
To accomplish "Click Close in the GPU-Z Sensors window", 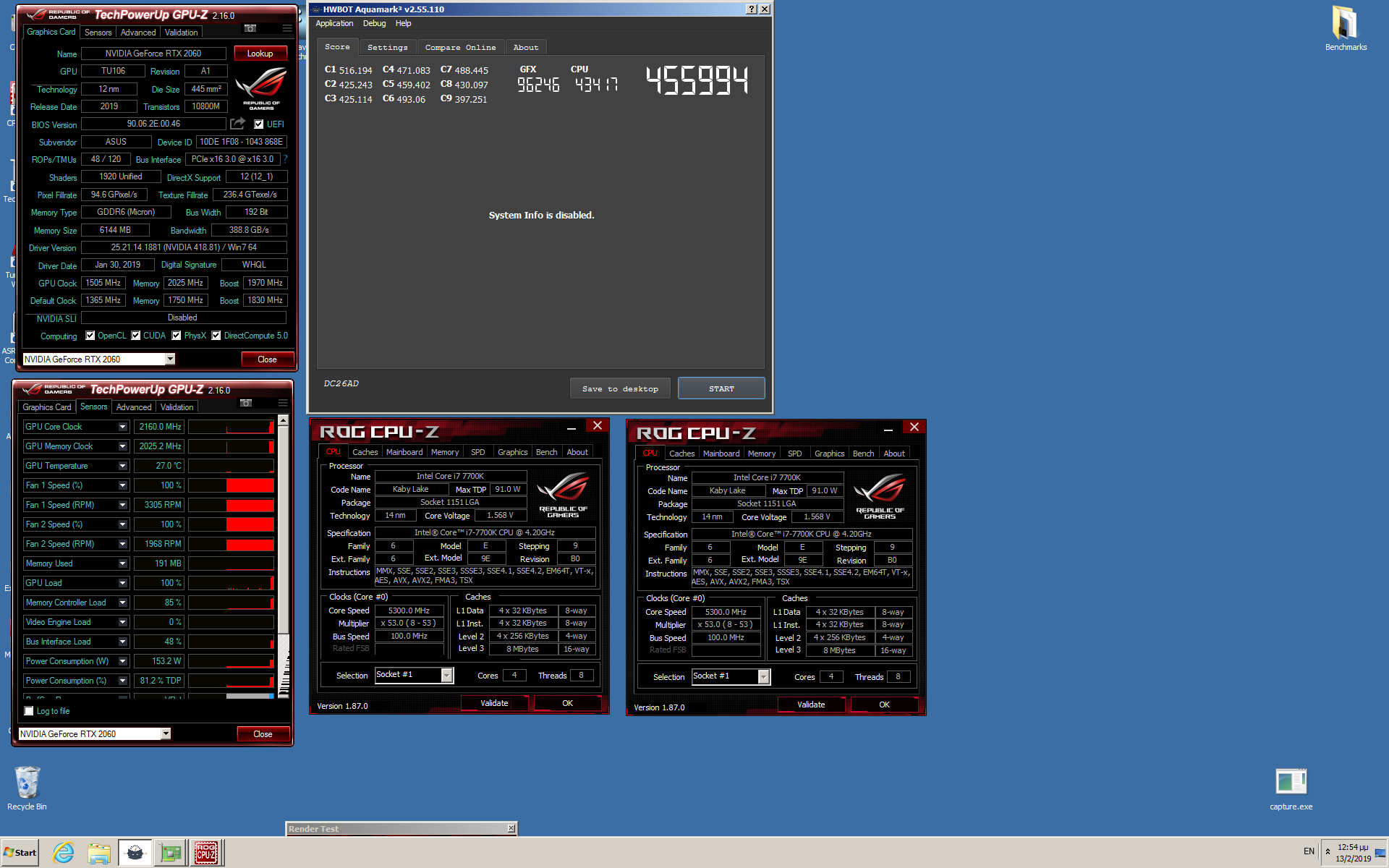I will pos(263,734).
